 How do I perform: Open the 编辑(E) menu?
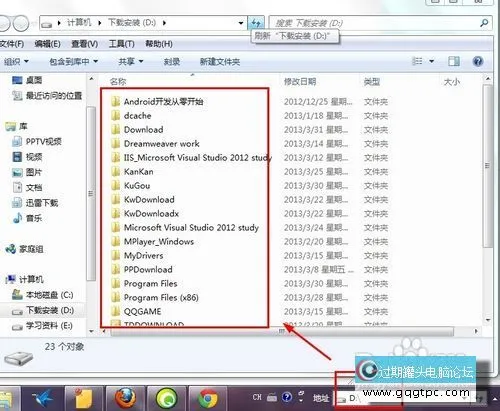47,44
